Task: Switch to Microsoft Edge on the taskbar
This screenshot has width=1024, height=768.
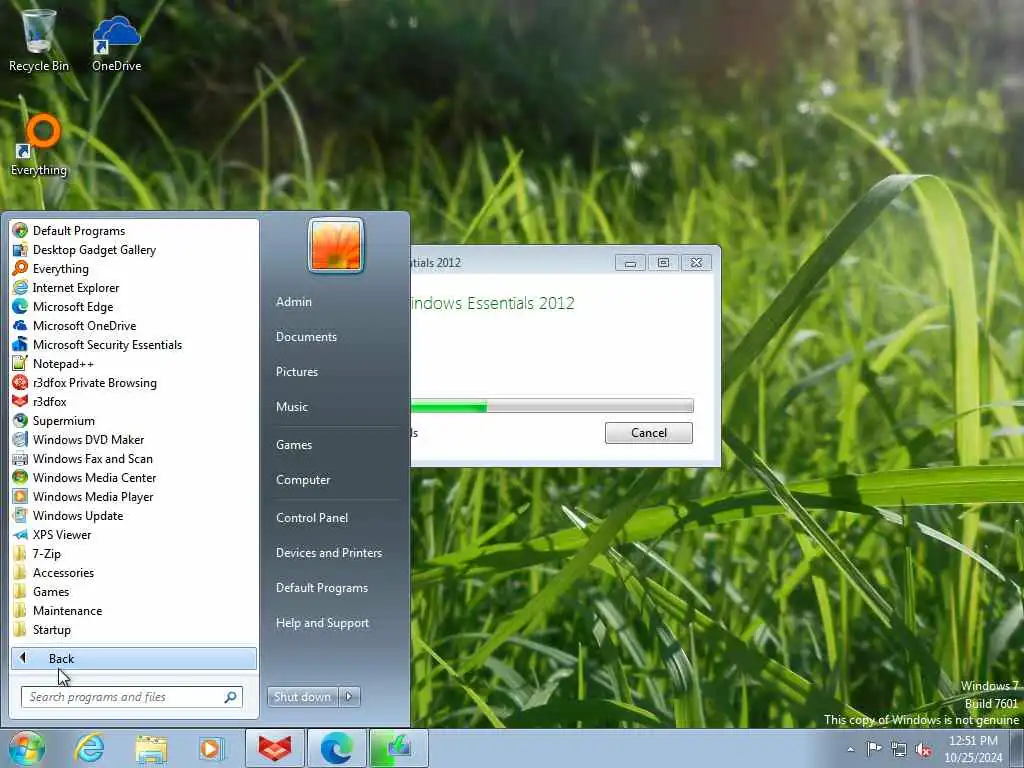Action: pos(336,748)
